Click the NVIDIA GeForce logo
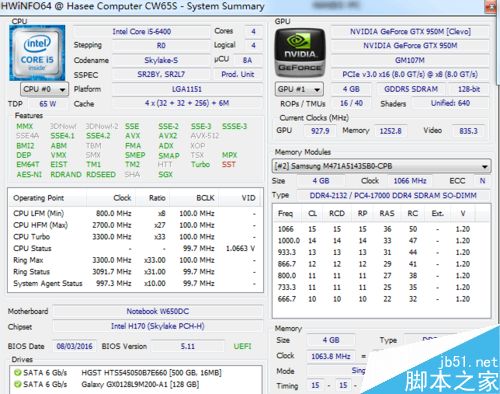 tap(300, 53)
